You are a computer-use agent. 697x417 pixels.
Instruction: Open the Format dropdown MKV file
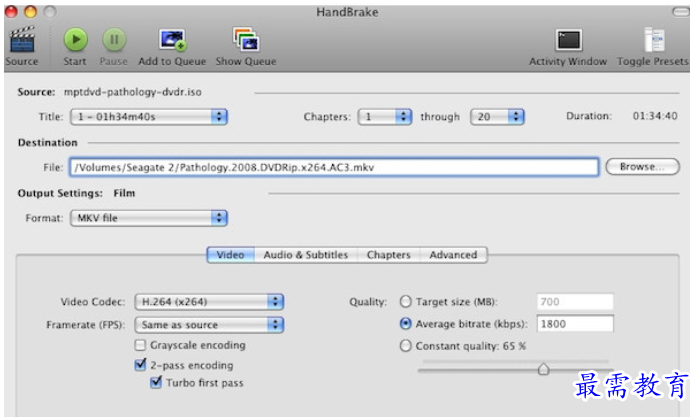coord(149,218)
